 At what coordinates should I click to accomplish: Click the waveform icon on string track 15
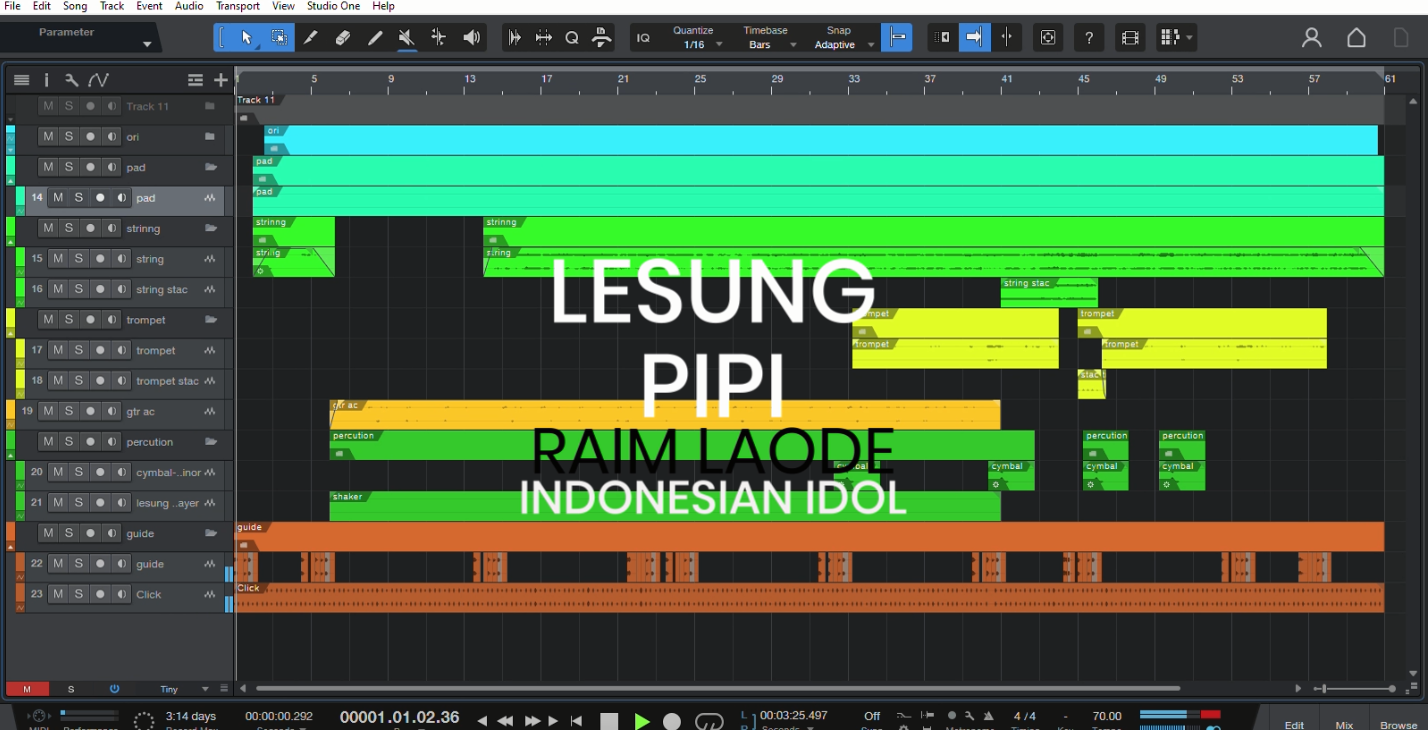[x=210, y=259]
